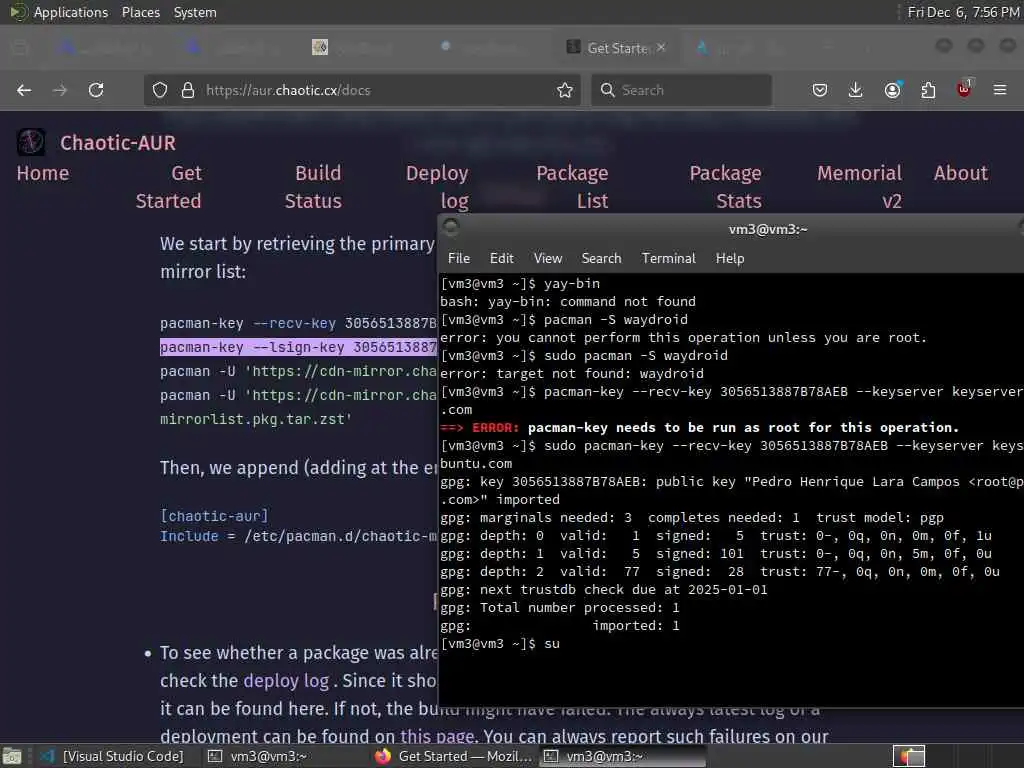1024x768 pixels.
Task: Click the terminal window menu icon in titlebar
Action: click(451, 228)
